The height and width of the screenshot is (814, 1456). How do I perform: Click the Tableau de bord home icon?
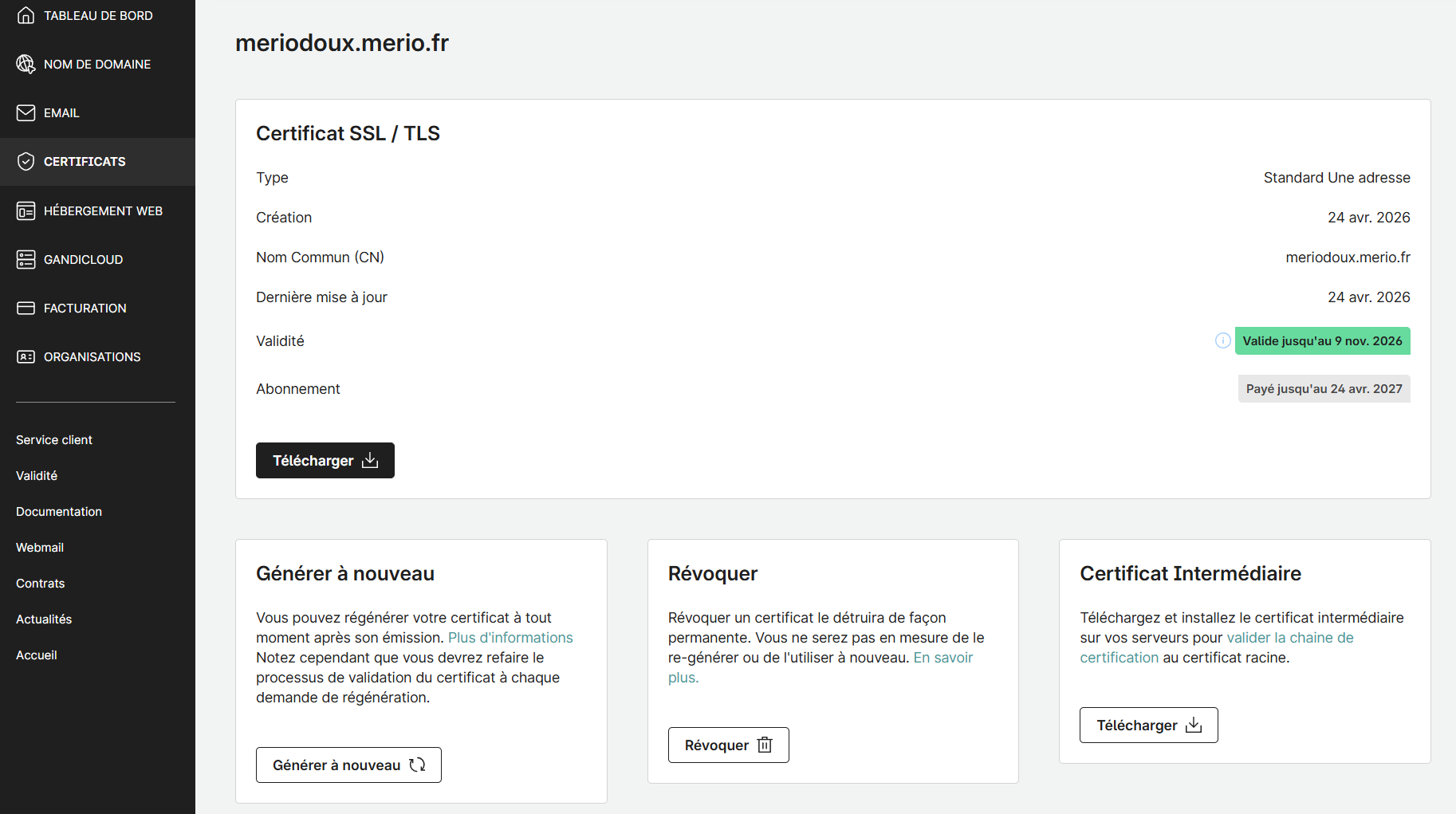(x=26, y=16)
